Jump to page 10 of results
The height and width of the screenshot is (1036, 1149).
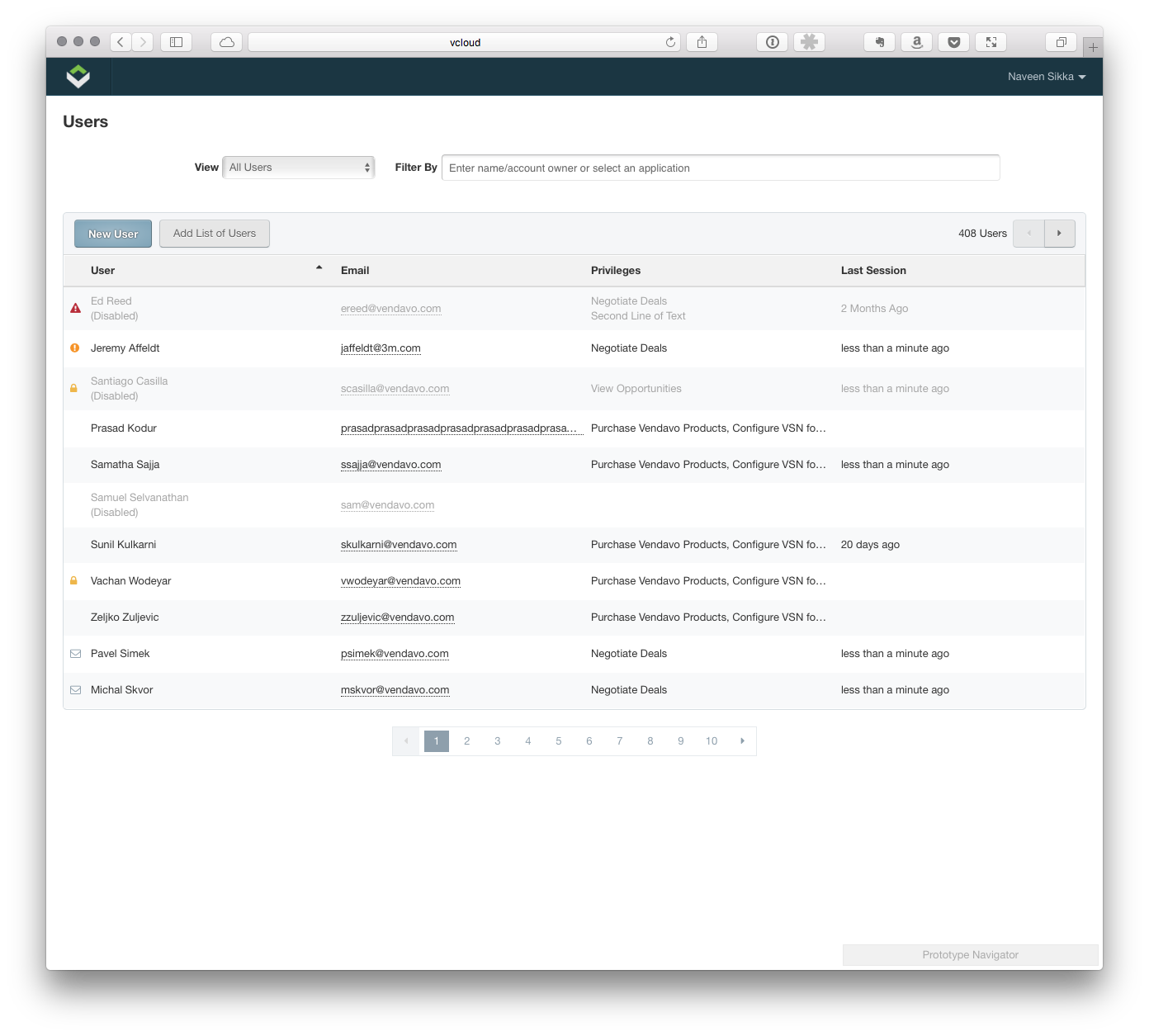[712, 741]
